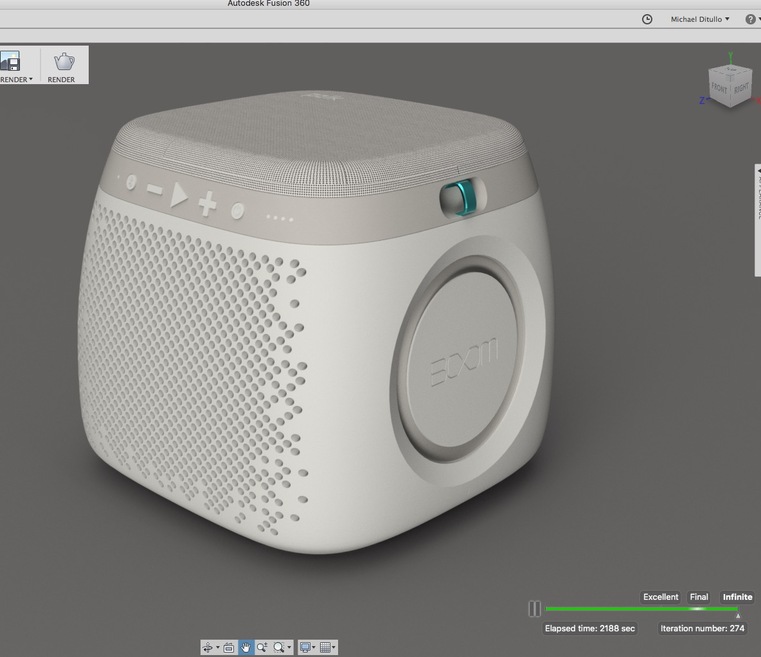Click the FRONT face of the ViewCube
The width and height of the screenshot is (761, 657).
coord(719,88)
